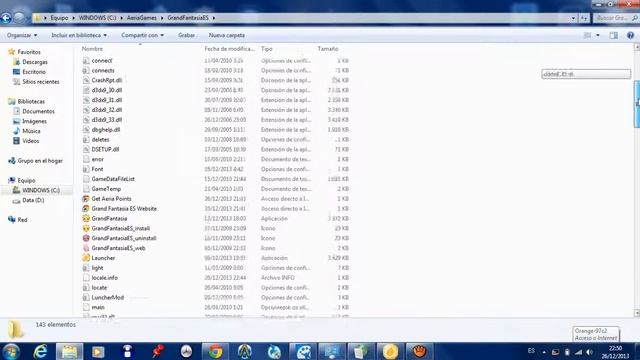The width and height of the screenshot is (640, 360).
Task: Click the vertical scrollbar thumb
Action: pos(636,104)
